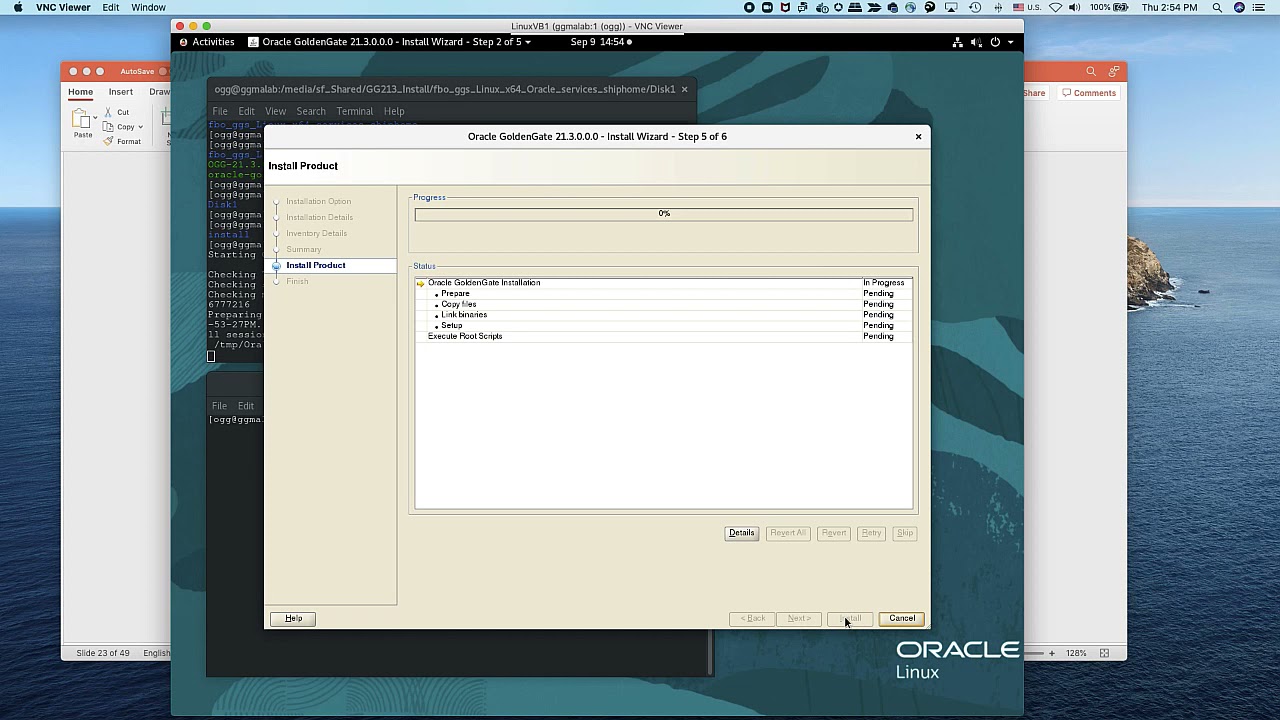Click the GNOME network wired icon
The width and height of the screenshot is (1280, 720).
tap(957, 42)
